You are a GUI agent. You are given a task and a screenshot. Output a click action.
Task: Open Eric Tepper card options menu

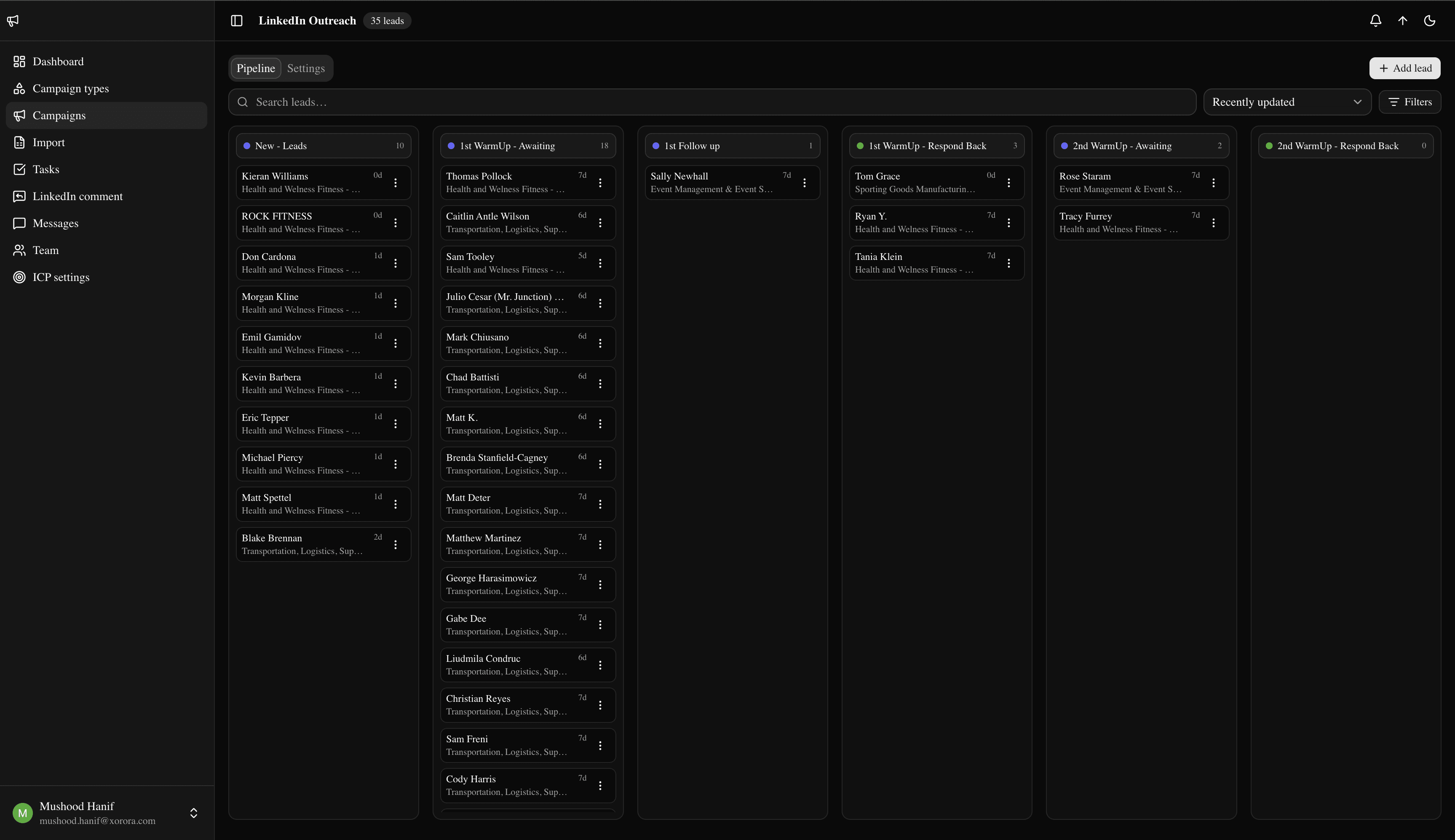(x=395, y=424)
